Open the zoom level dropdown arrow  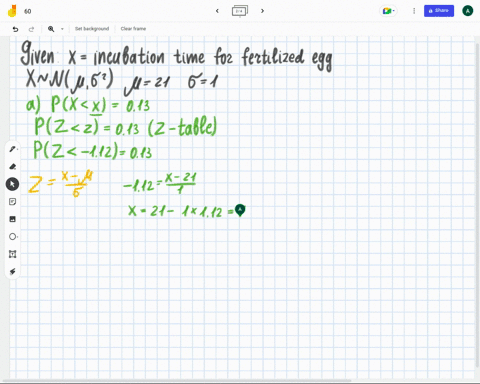[x=62, y=29]
